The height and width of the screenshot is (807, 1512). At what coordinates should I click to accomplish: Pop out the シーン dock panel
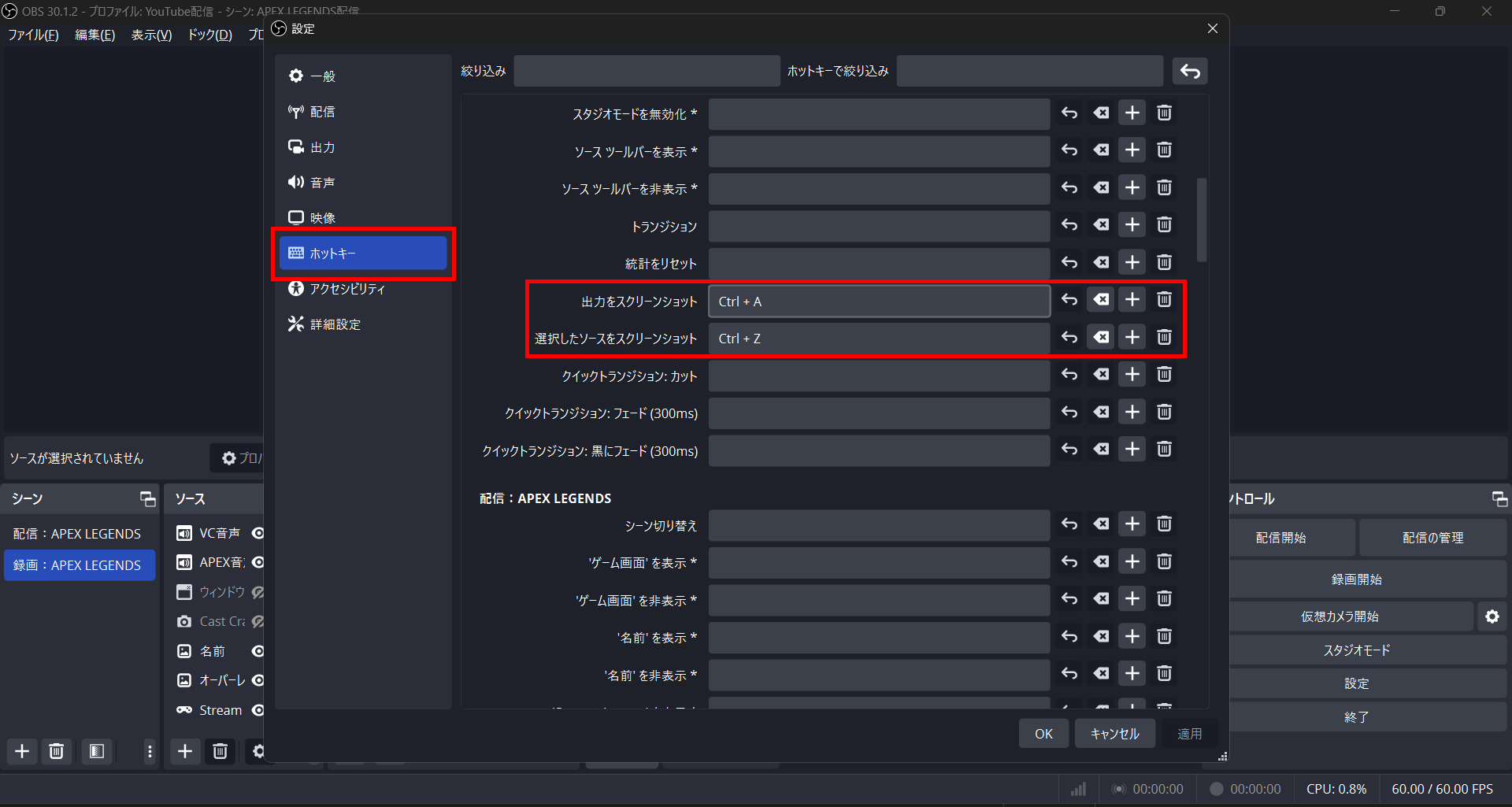147,498
